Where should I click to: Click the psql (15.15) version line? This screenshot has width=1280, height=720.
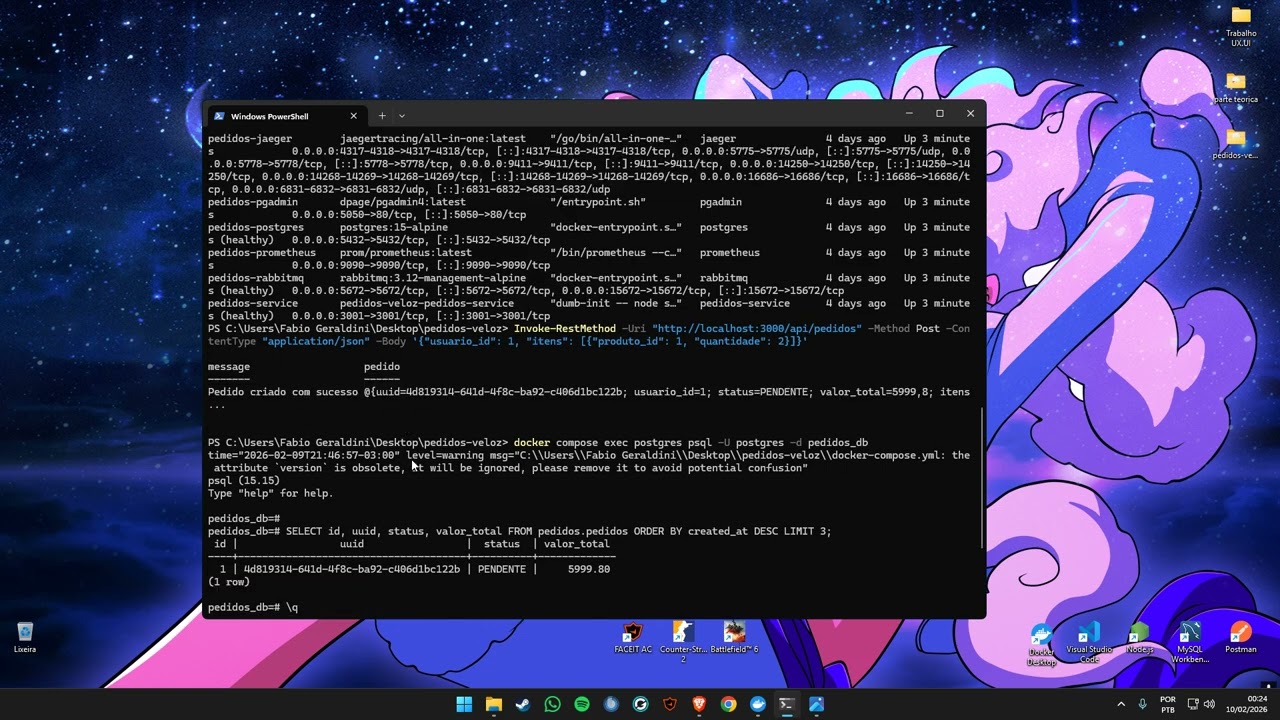pos(244,481)
